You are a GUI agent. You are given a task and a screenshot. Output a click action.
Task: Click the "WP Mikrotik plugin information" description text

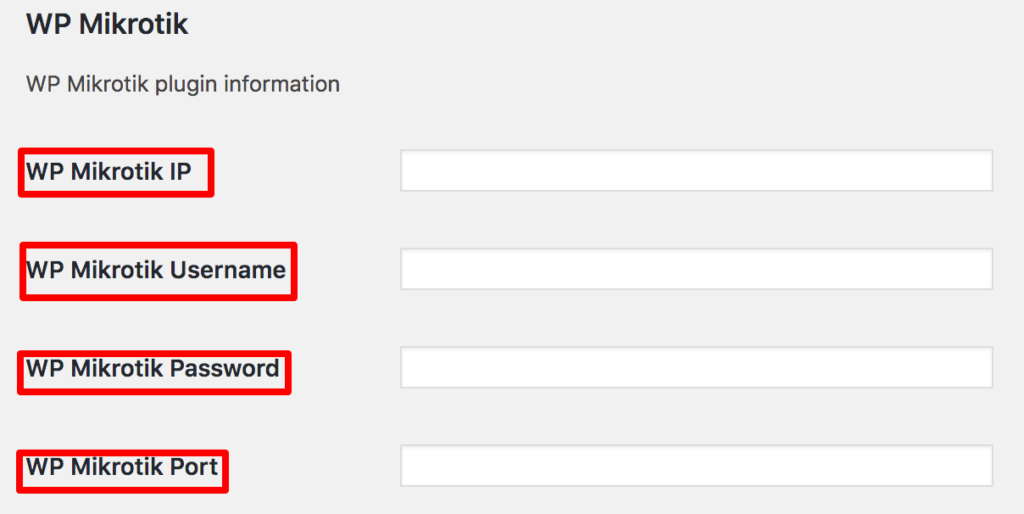point(183,84)
